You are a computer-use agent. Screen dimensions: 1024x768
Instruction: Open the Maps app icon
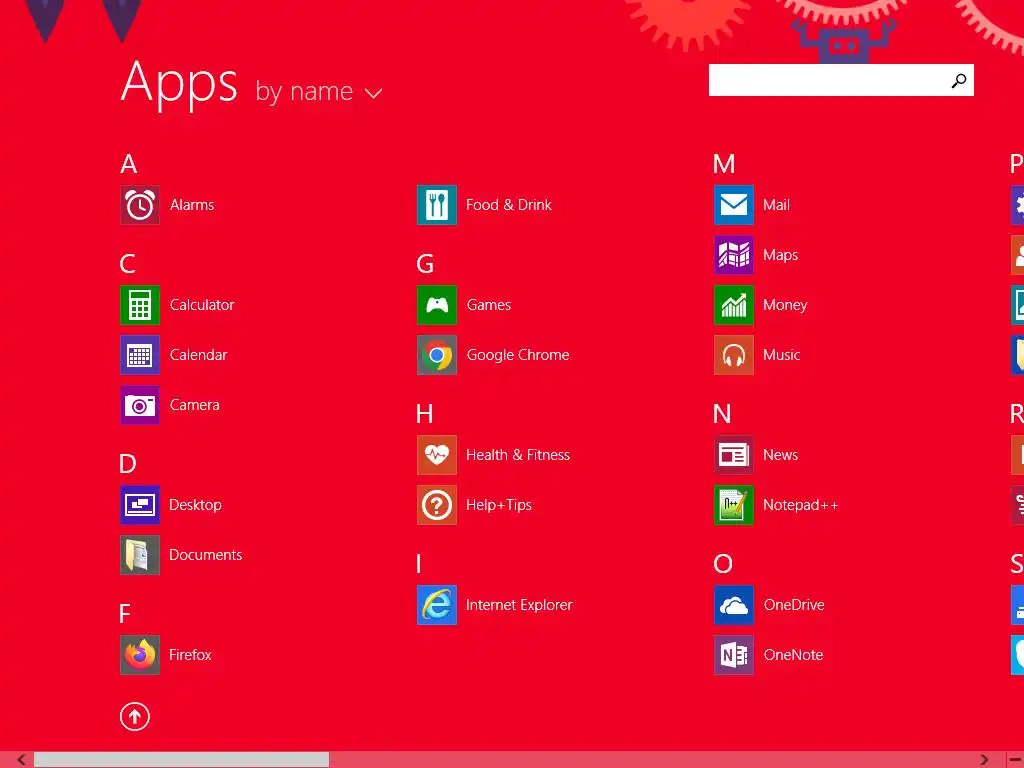[x=734, y=255]
